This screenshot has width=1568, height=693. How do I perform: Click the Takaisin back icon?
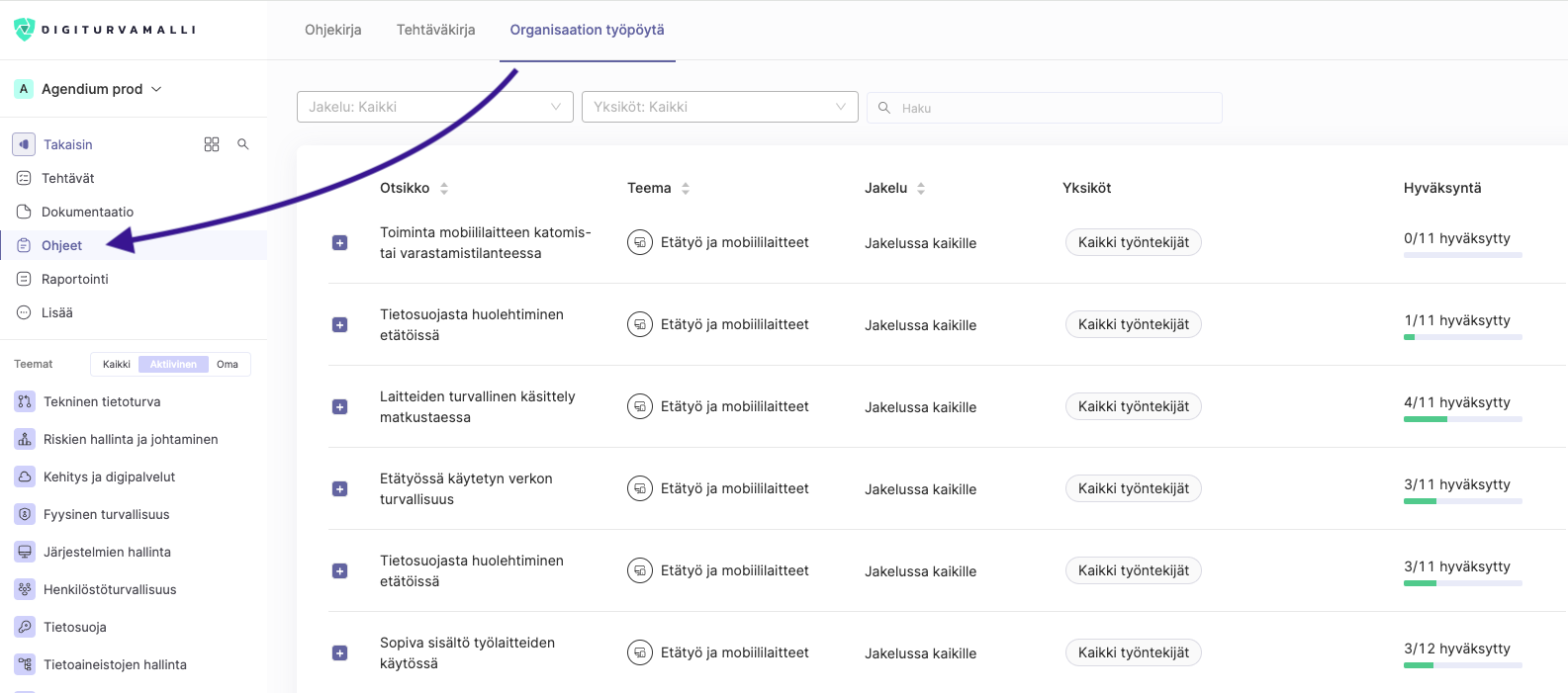tap(24, 144)
